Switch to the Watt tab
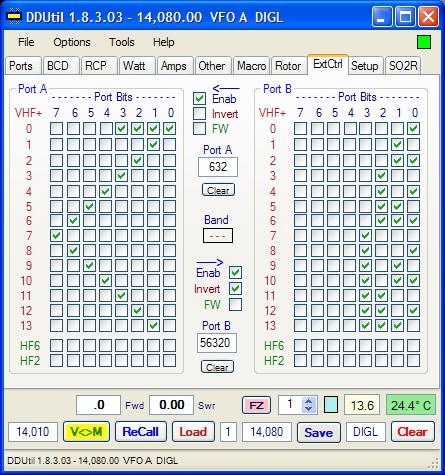 (137, 66)
